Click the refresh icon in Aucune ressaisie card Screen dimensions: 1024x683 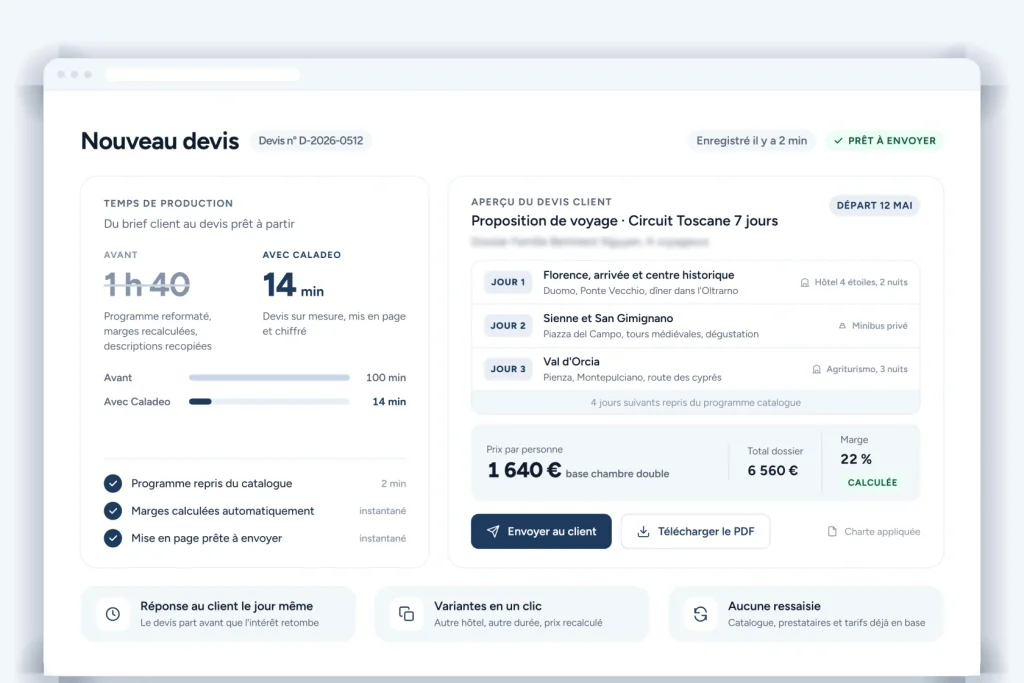tap(700, 614)
